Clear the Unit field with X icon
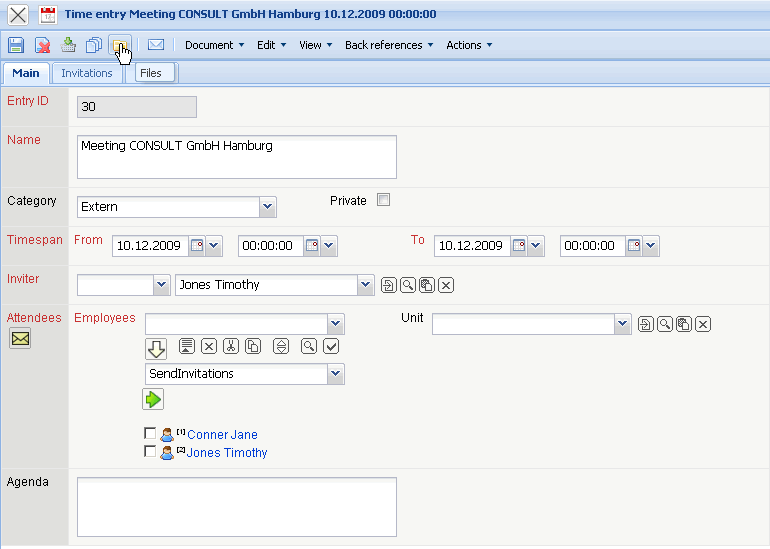The height and width of the screenshot is (549, 770). (703, 324)
